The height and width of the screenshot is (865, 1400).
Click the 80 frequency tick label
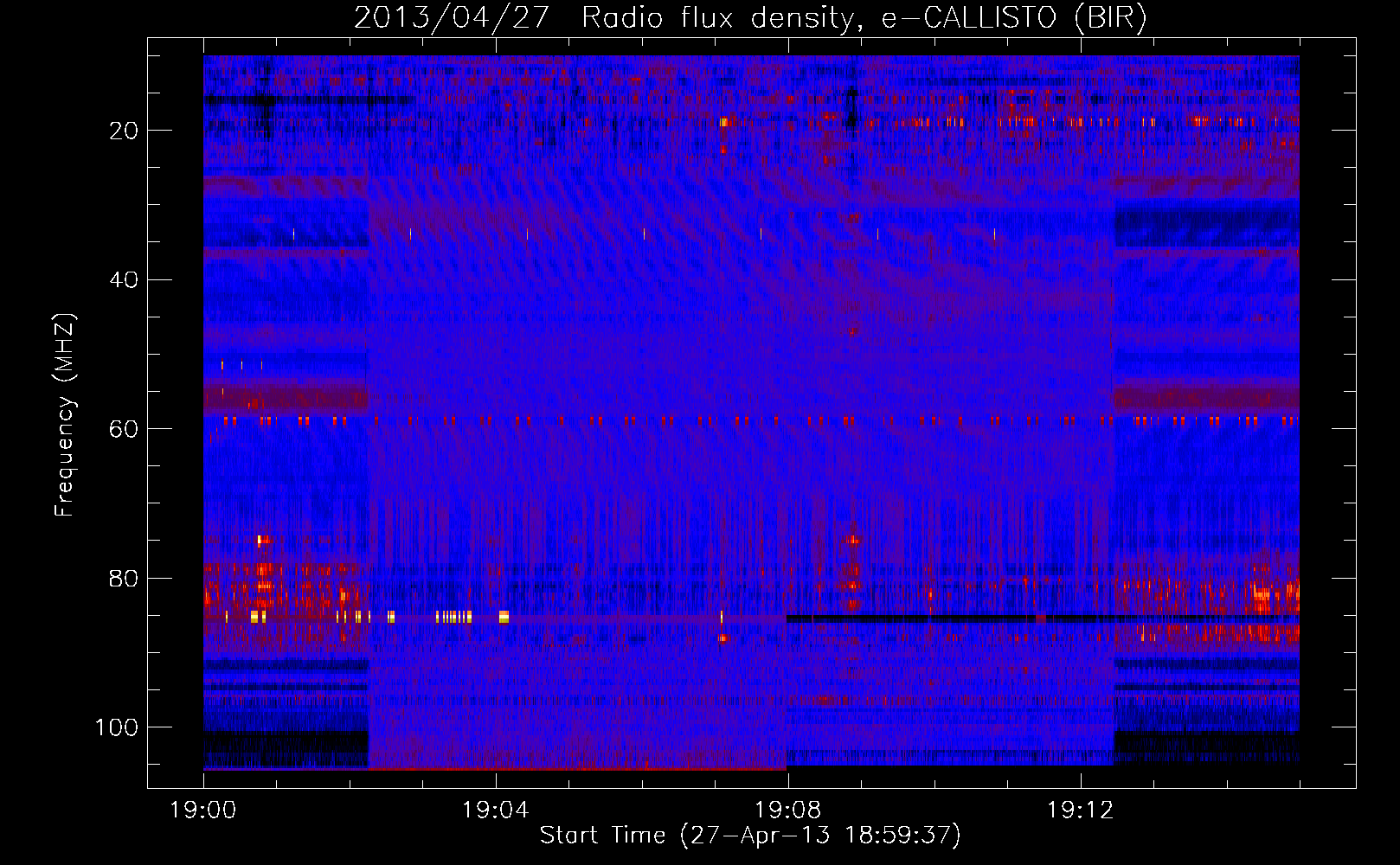pos(124,579)
